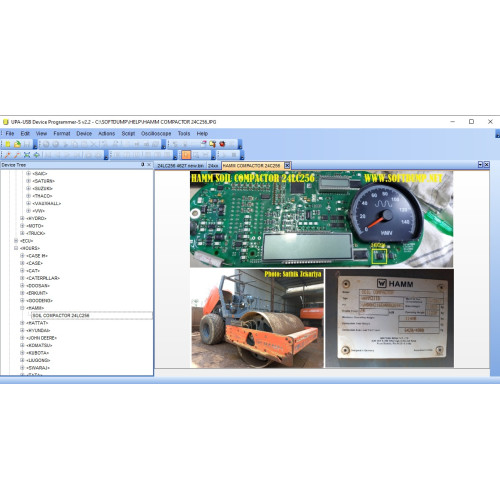Click the green plus crosshair icon
This screenshot has height=500, width=500.
tap(37, 155)
